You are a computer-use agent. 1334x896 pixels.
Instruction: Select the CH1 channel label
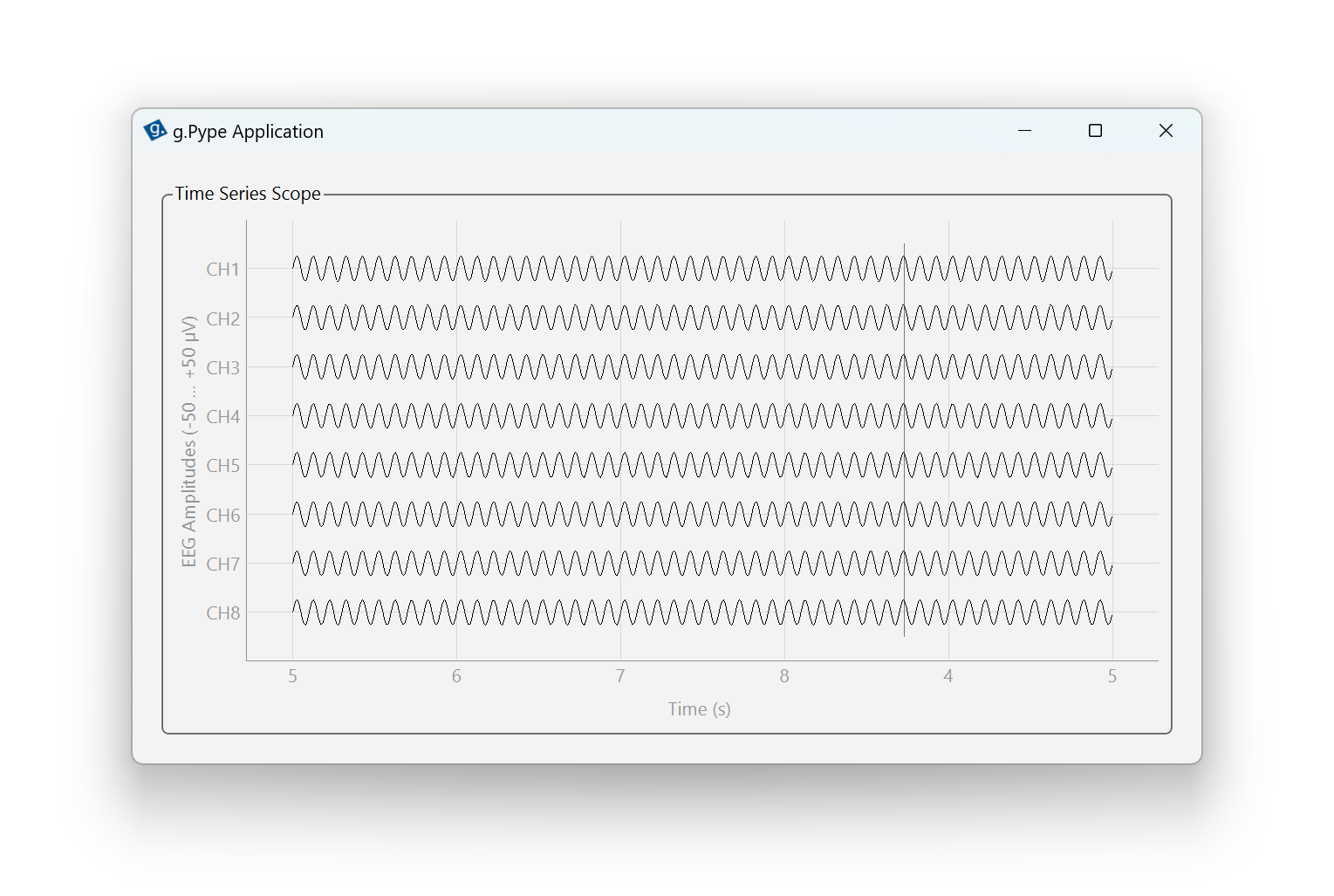(x=222, y=270)
